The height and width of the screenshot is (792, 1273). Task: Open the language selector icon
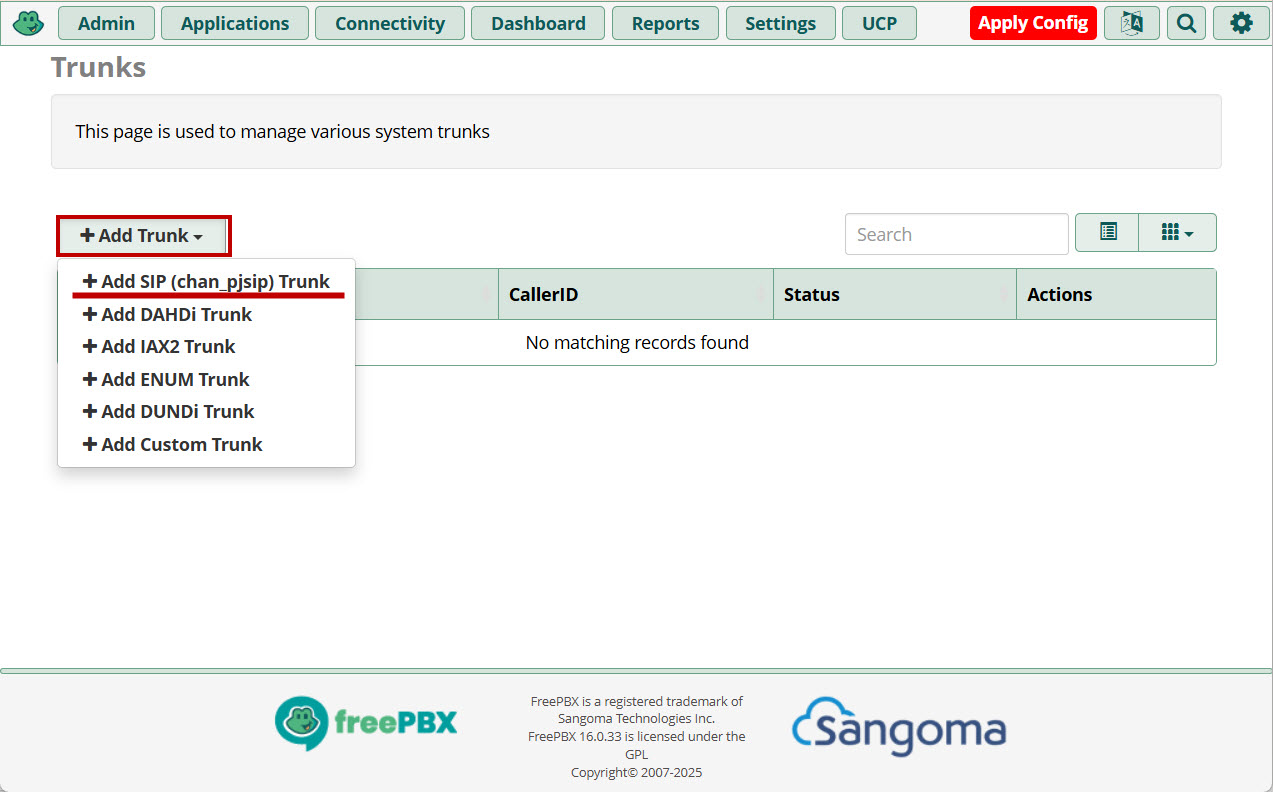[x=1132, y=23]
